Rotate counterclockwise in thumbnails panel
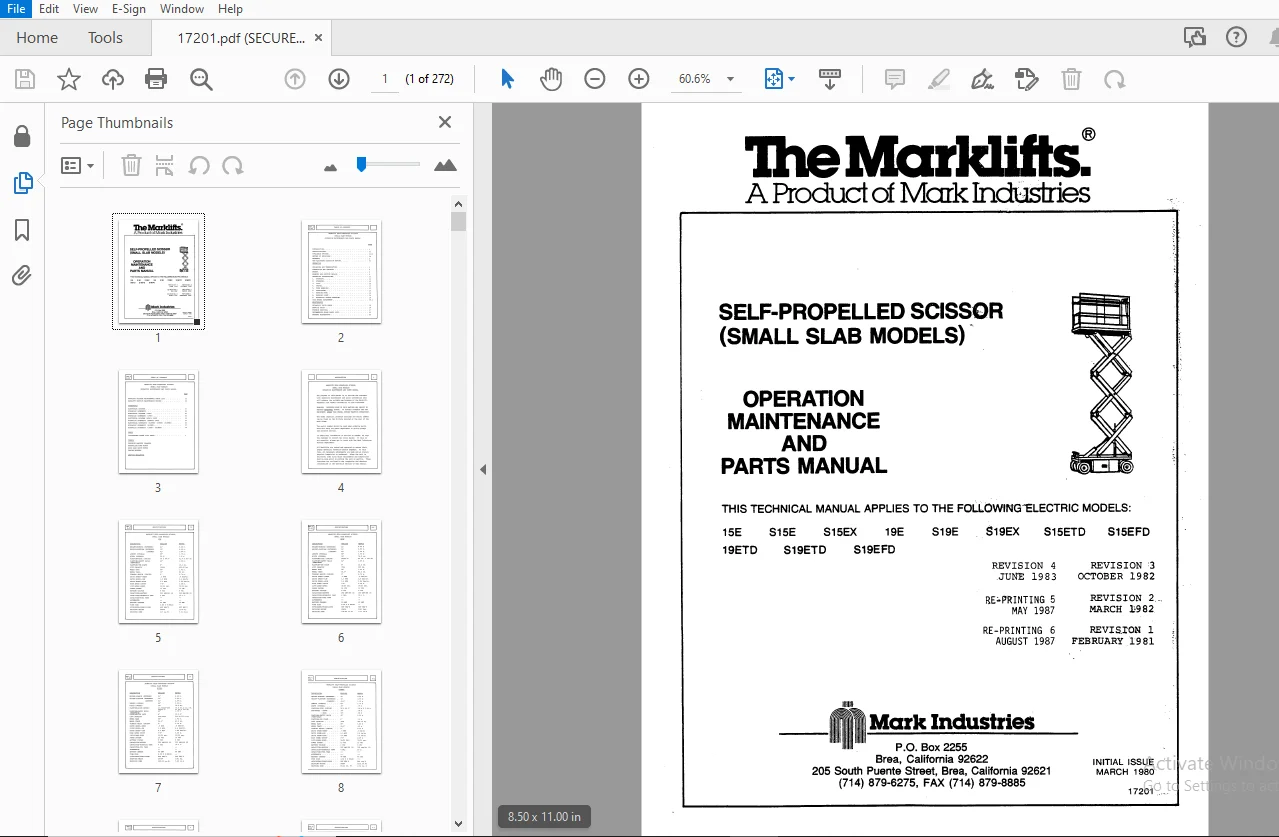Viewport: 1279px width, 837px height. (199, 165)
